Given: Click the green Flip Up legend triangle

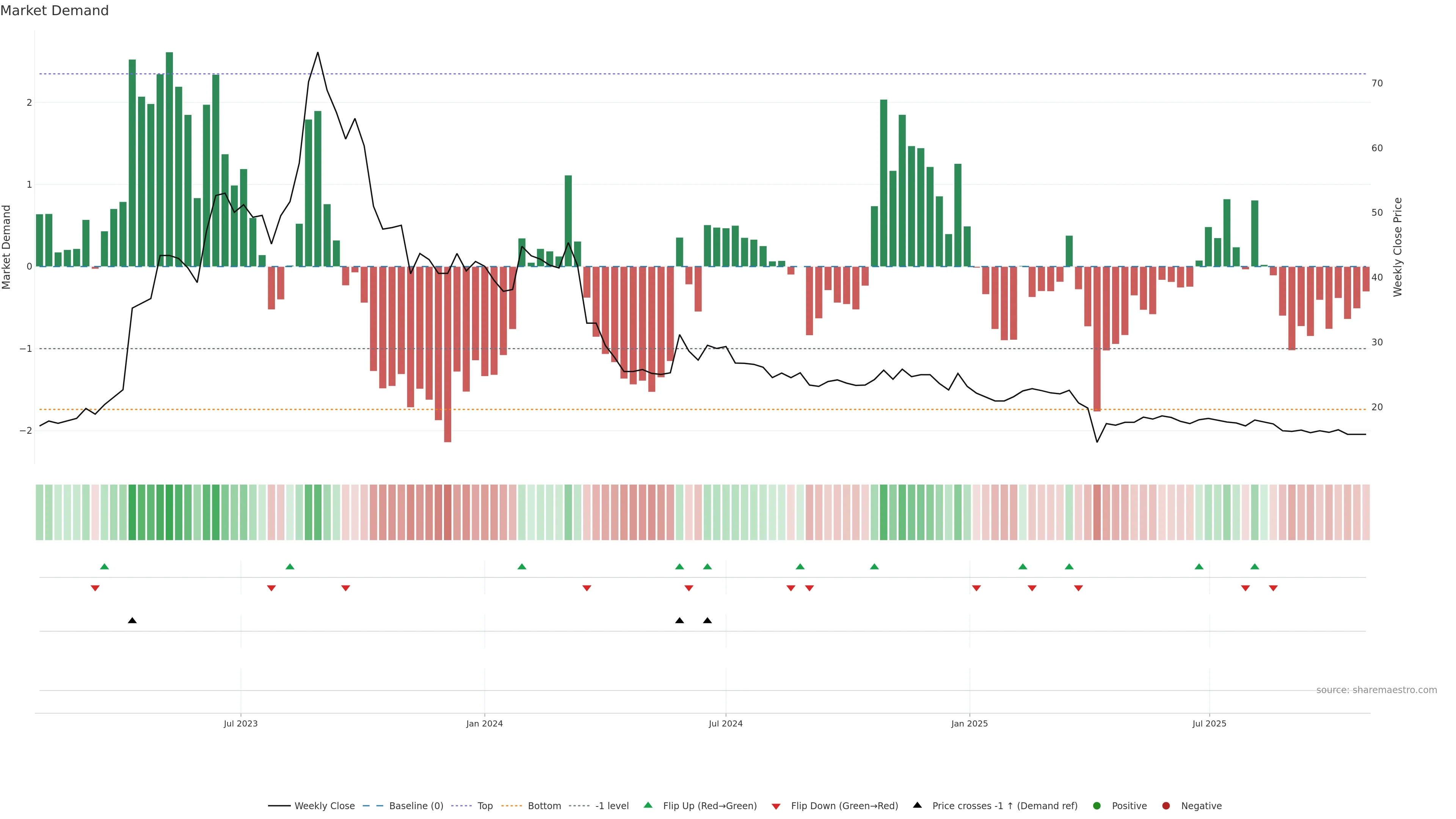Looking at the screenshot, I should point(648,805).
